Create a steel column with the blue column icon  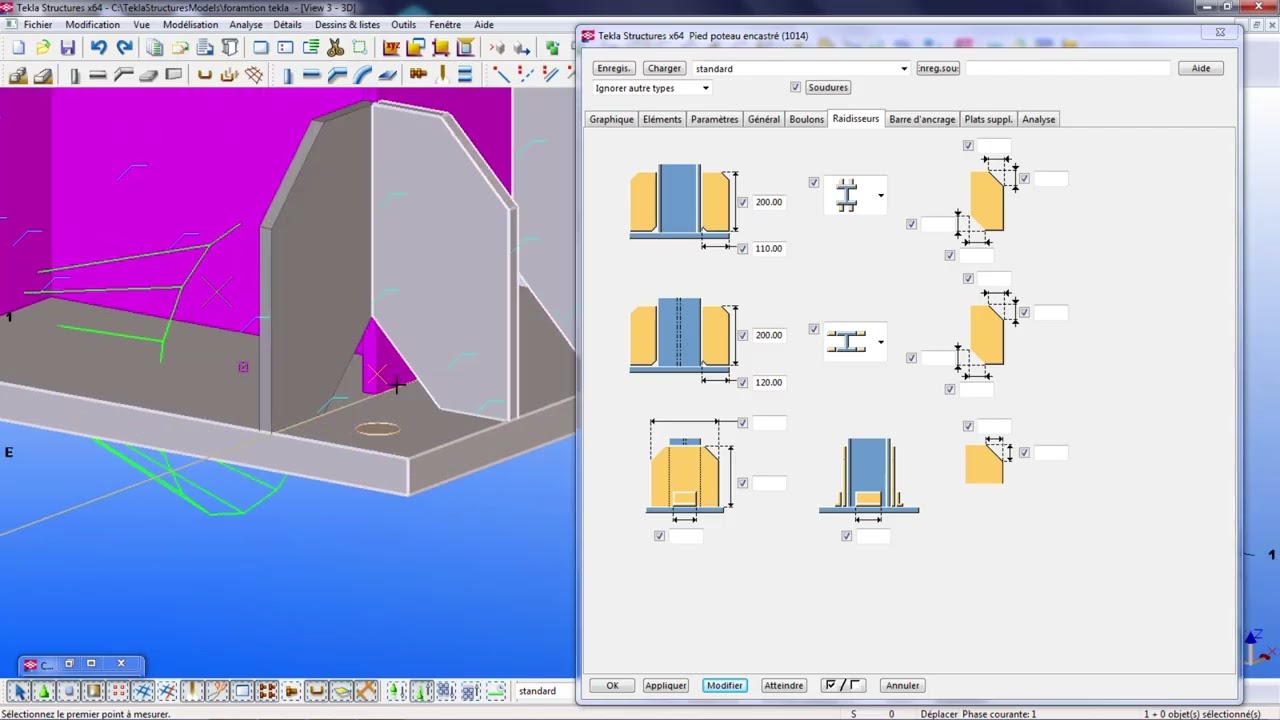288,74
